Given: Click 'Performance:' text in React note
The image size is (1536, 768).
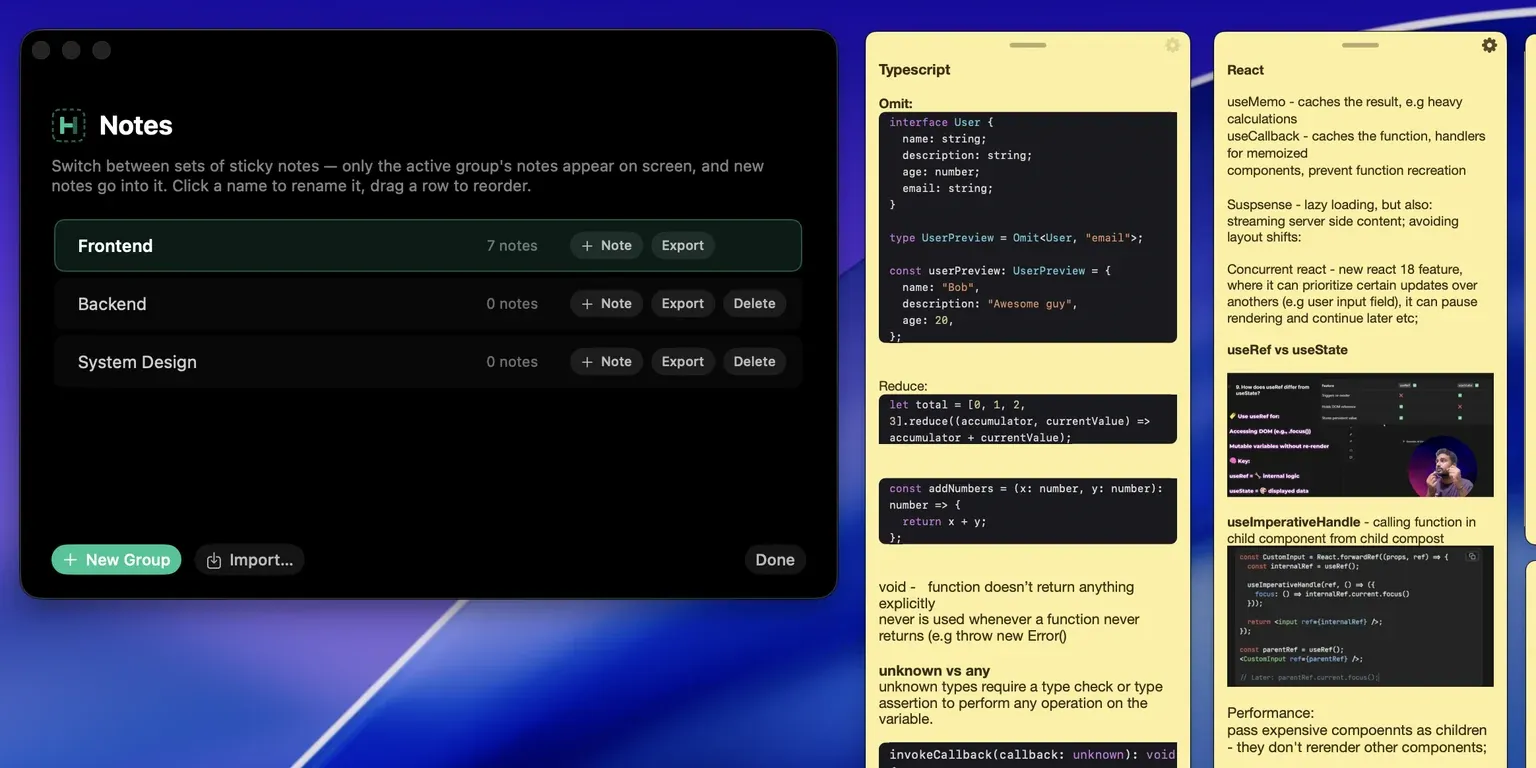Looking at the screenshot, I should [1270, 713].
